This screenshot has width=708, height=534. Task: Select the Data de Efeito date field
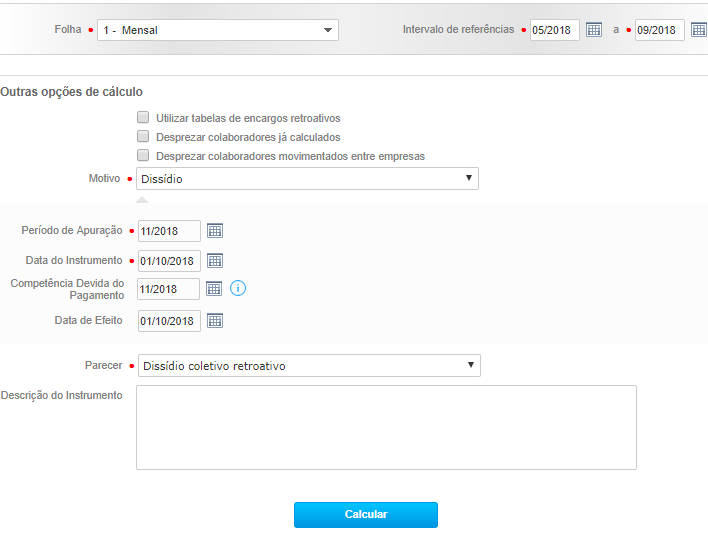click(x=169, y=321)
